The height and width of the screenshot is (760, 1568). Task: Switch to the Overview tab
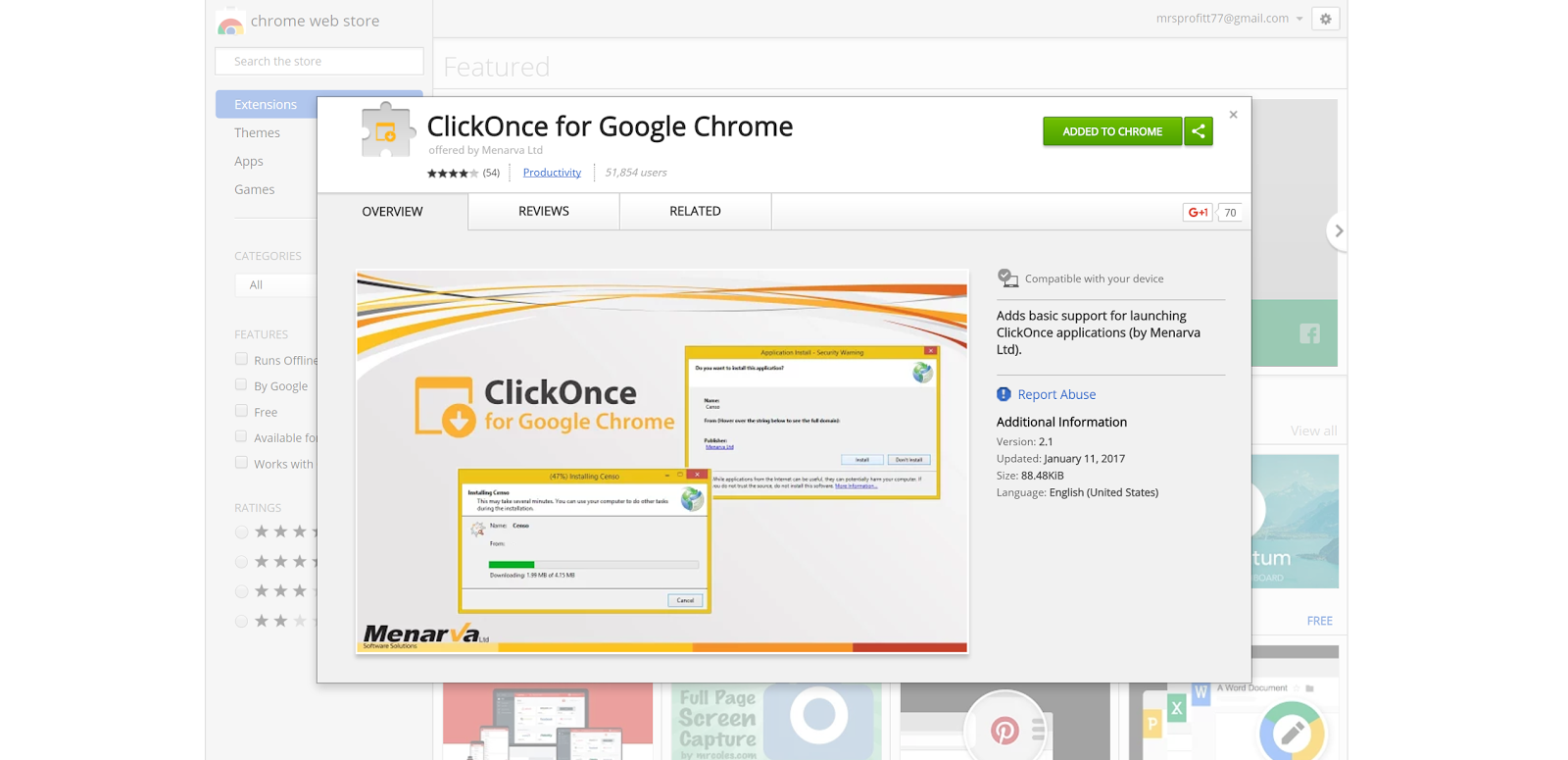[392, 212]
